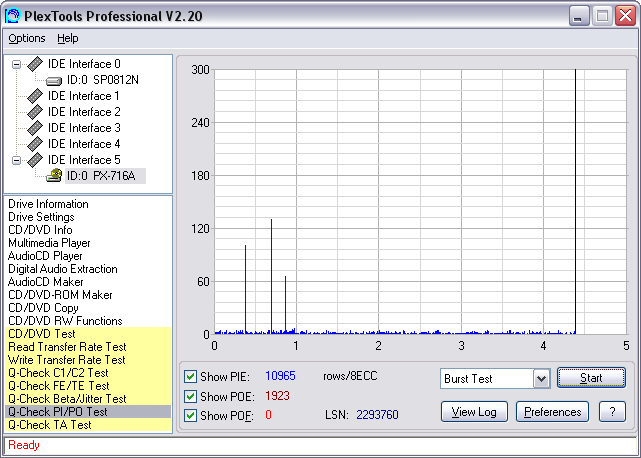This screenshot has height=458, width=641.
Task: Open CD/DVD RW Functions entry
Action: coord(65,321)
